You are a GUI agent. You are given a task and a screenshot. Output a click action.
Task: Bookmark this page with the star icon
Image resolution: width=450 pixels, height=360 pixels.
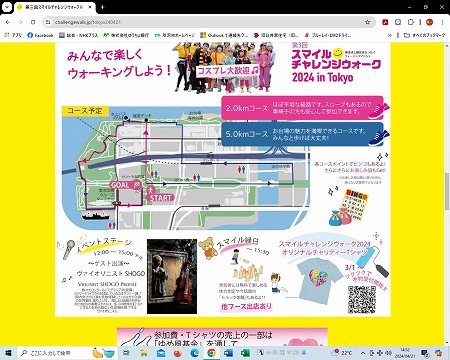coord(367,22)
